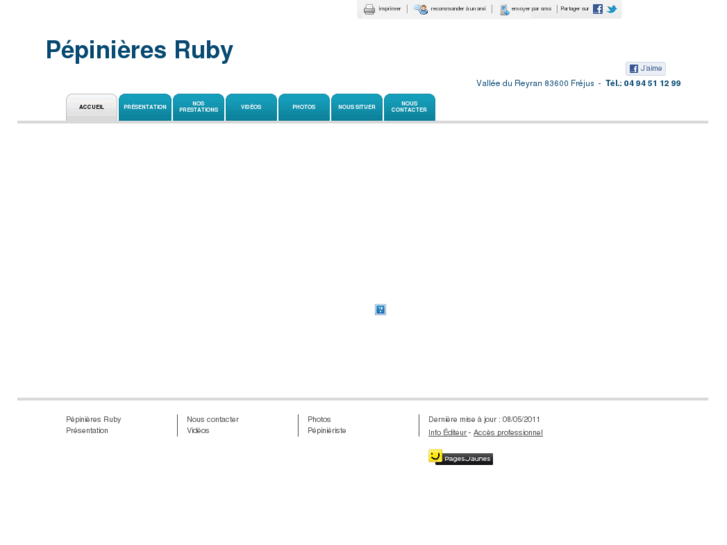Open footer Nous contacter link
Viewport: 727px width, 545px height.
click(x=213, y=419)
